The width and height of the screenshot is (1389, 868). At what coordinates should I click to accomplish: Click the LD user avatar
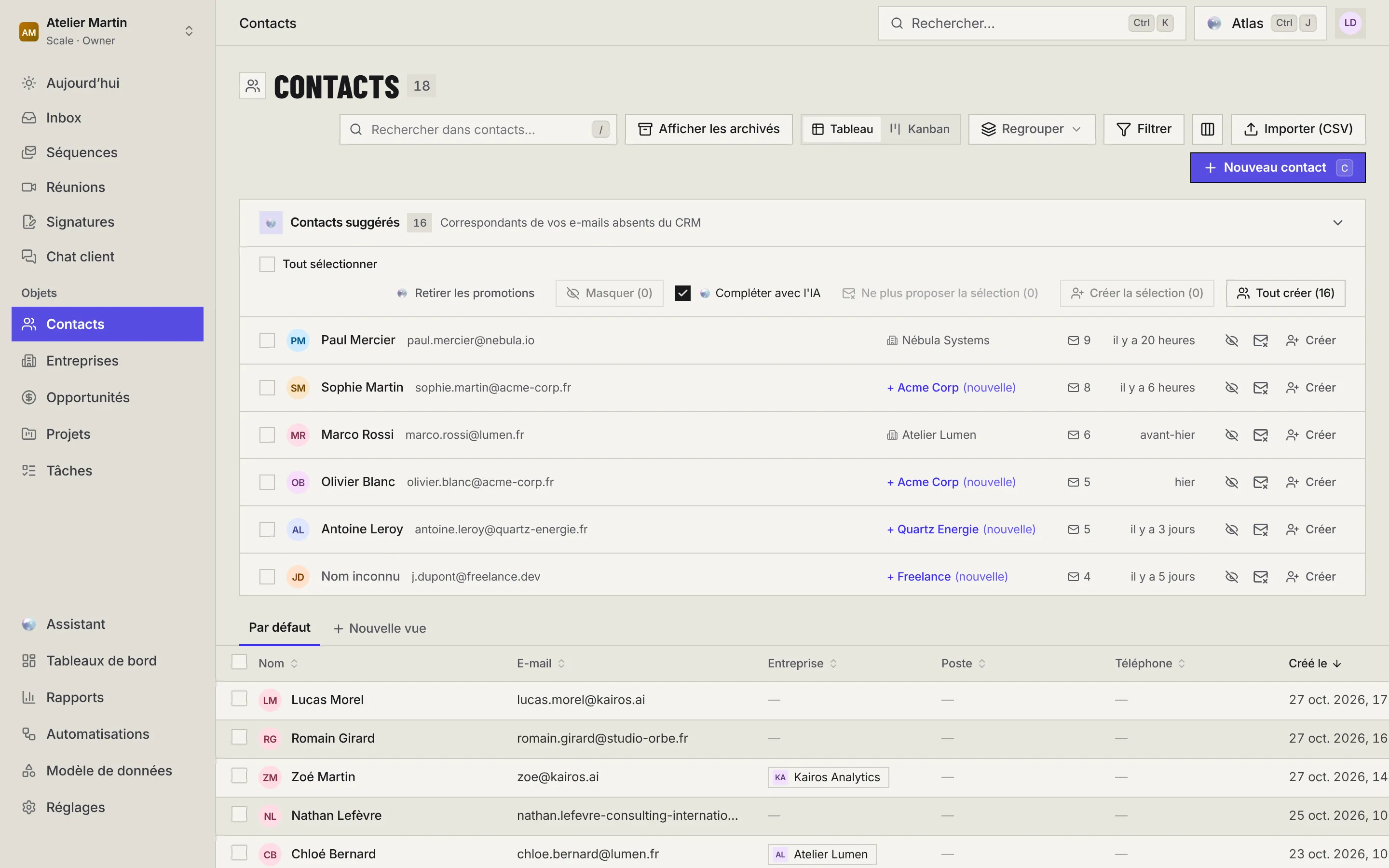[1350, 23]
